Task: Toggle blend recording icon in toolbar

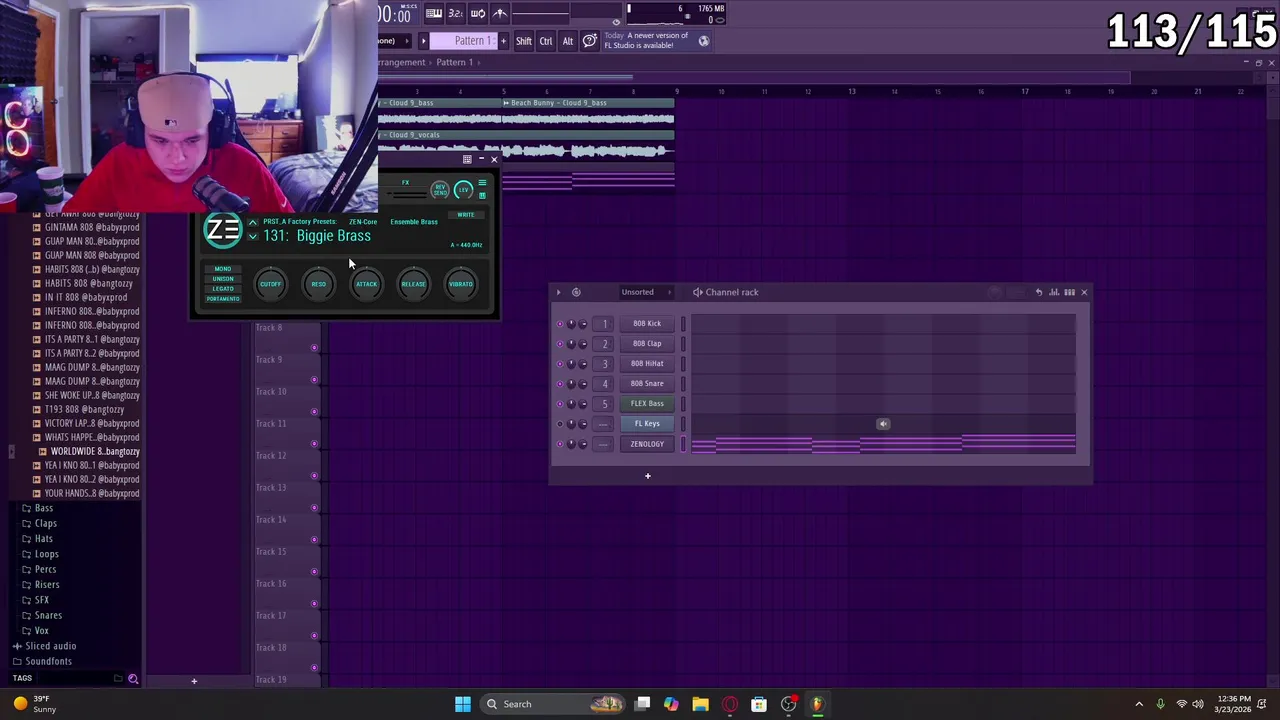Action: coord(500,13)
